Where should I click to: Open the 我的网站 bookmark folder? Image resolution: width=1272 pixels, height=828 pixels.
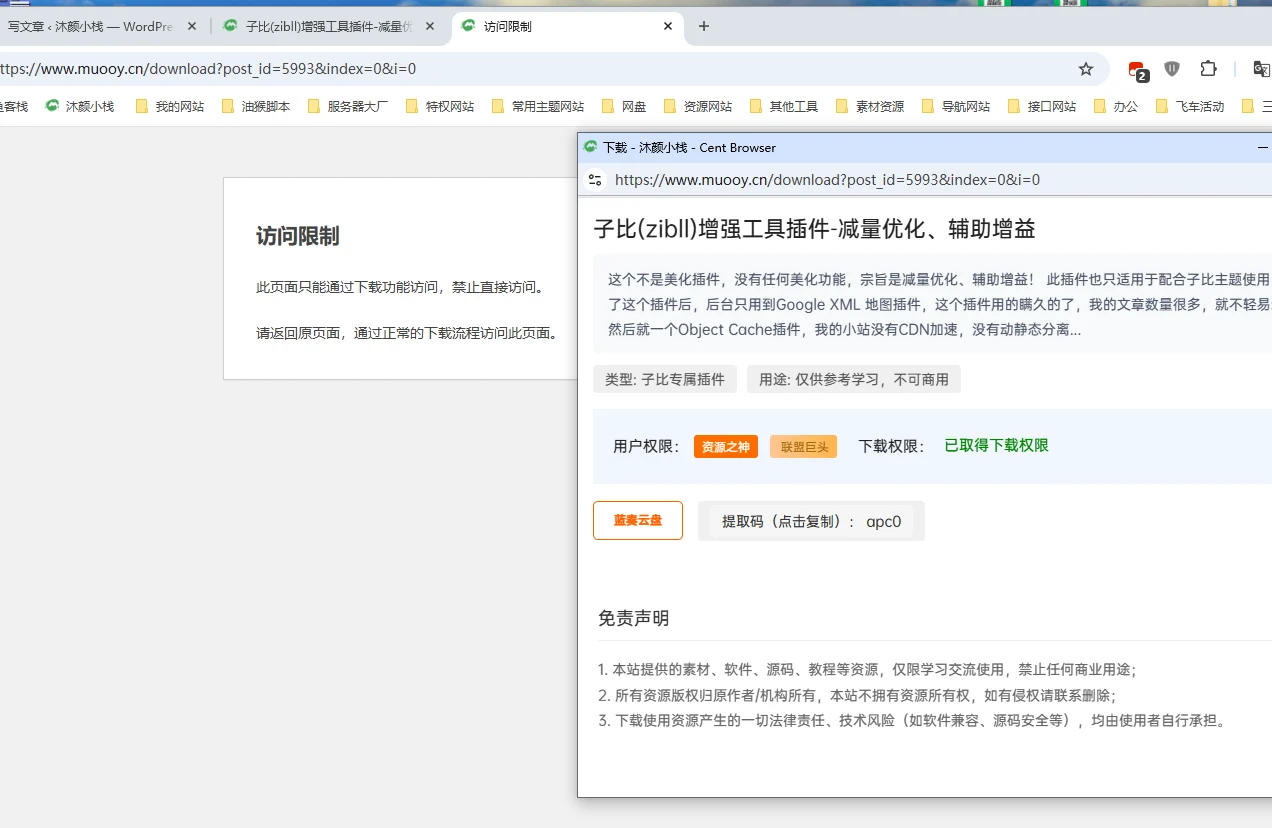[170, 106]
